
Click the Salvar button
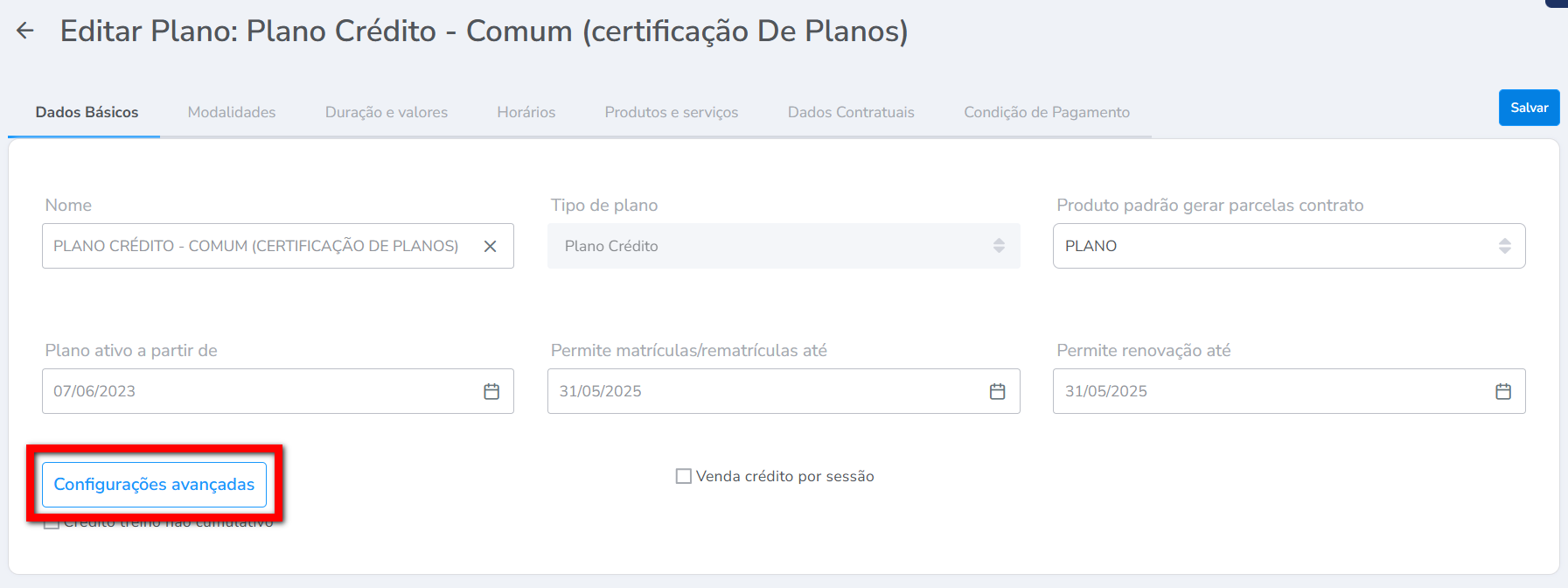pos(1529,108)
